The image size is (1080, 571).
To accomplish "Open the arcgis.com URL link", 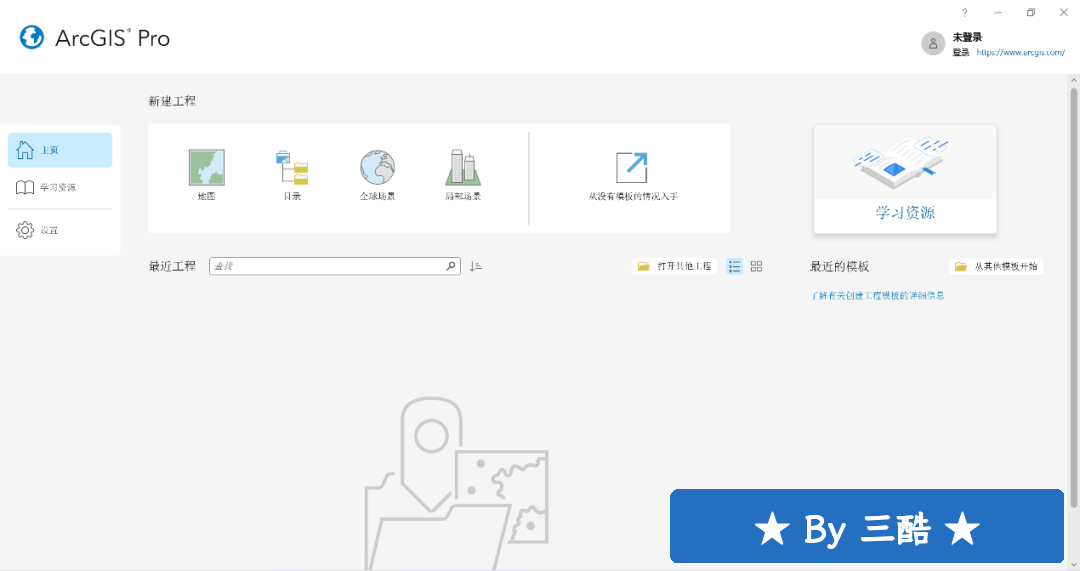I will coord(1021,52).
